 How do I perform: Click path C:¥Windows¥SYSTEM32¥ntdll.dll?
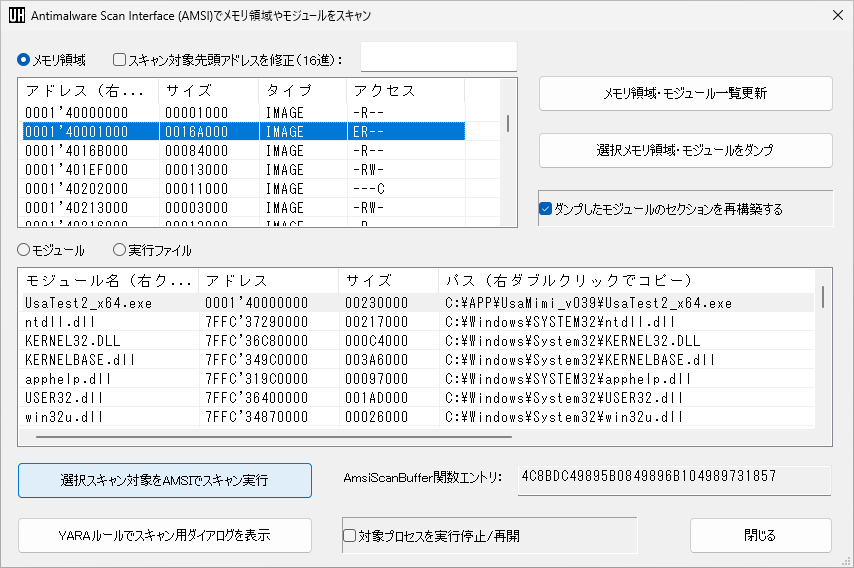pyautogui.click(x=560, y=322)
